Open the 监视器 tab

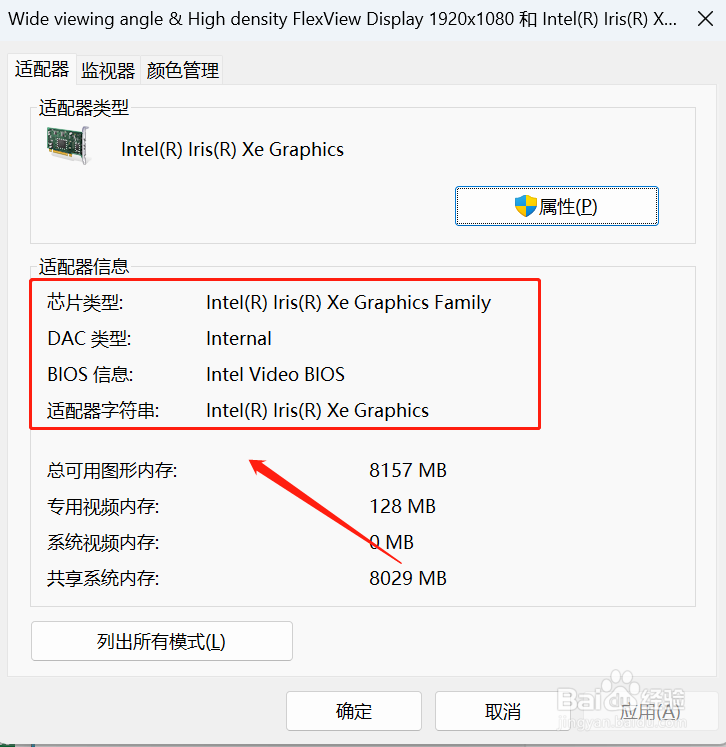click(108, 71)
